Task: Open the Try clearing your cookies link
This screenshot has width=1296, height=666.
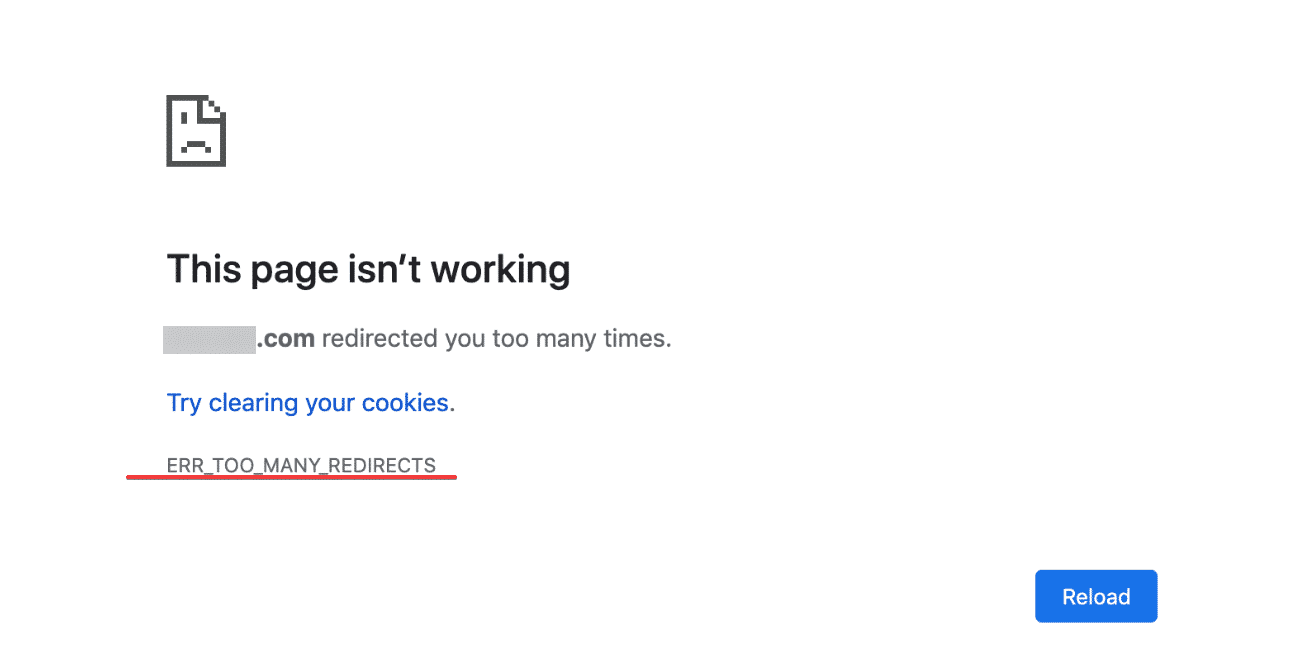Action: coord(307,402)
